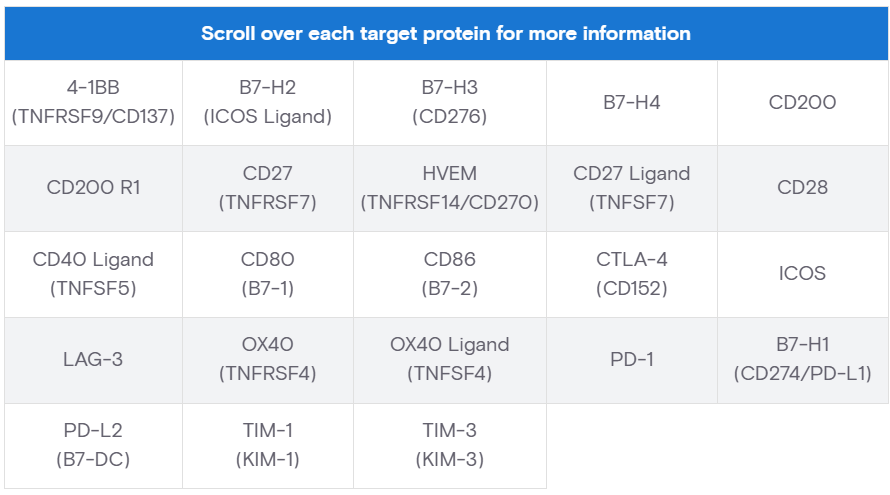
Task: Open the LAG-3 target entry
Action: [x=93, y=359]
